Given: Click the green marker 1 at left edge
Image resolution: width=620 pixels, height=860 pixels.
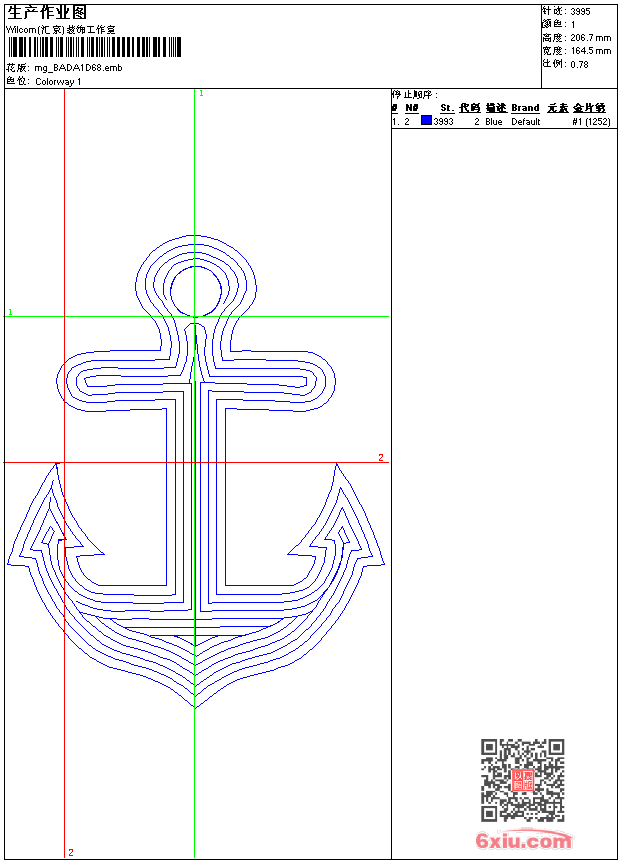Looking at the screenshot, I should point(10,313).
